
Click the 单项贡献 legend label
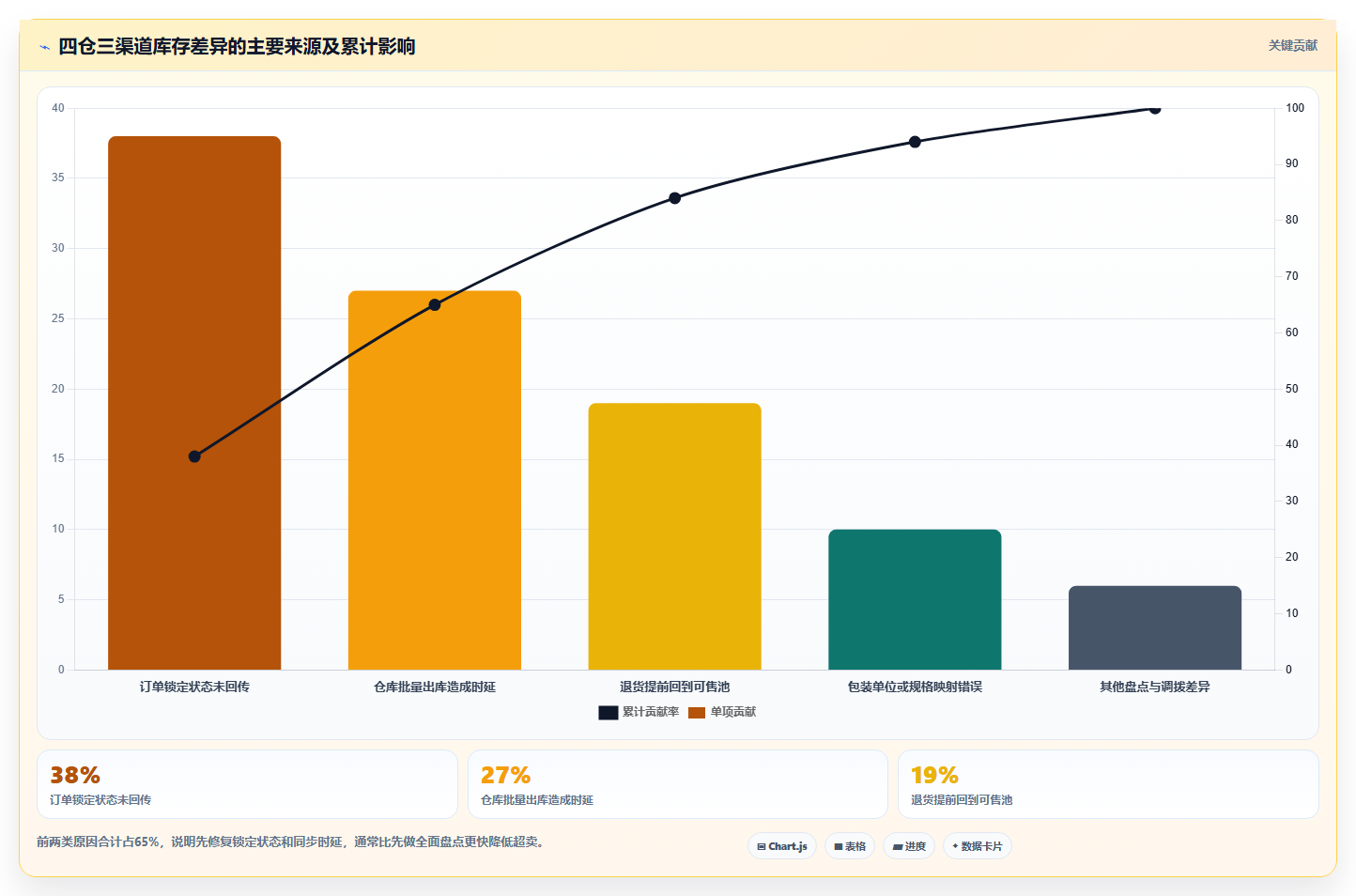click(x=733, y=712)
